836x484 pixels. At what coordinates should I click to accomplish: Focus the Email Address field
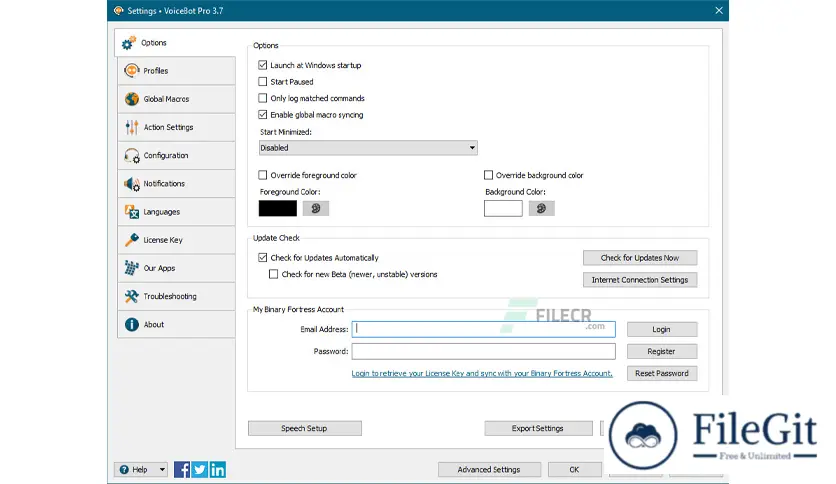(484, 329)
